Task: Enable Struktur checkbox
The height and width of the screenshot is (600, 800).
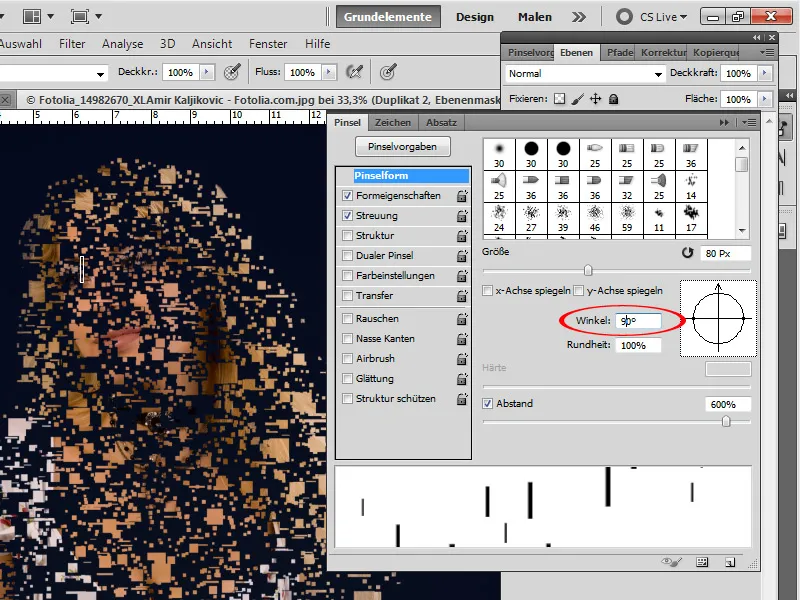Action: point(347,235)
